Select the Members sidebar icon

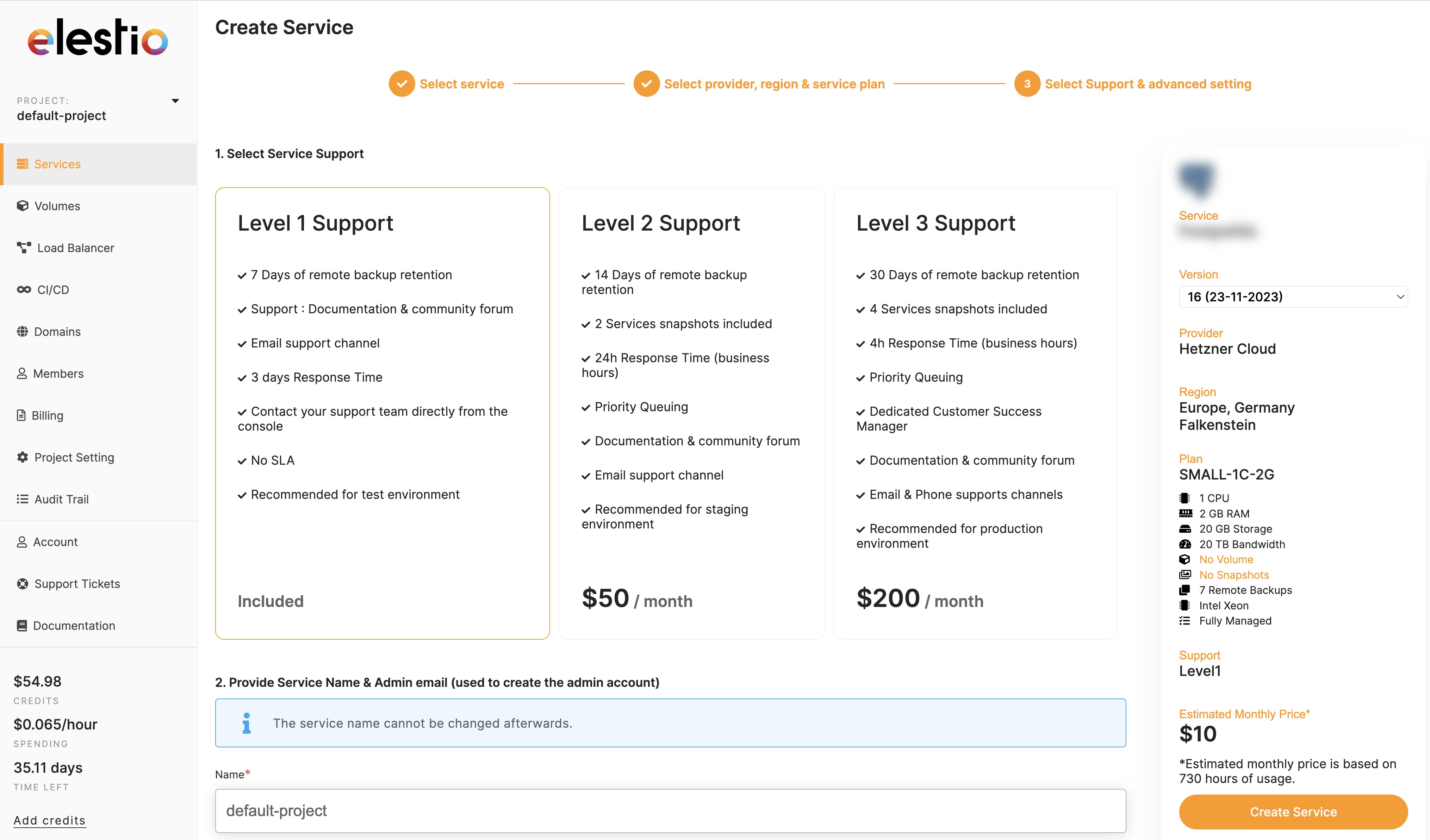(58, 373)
